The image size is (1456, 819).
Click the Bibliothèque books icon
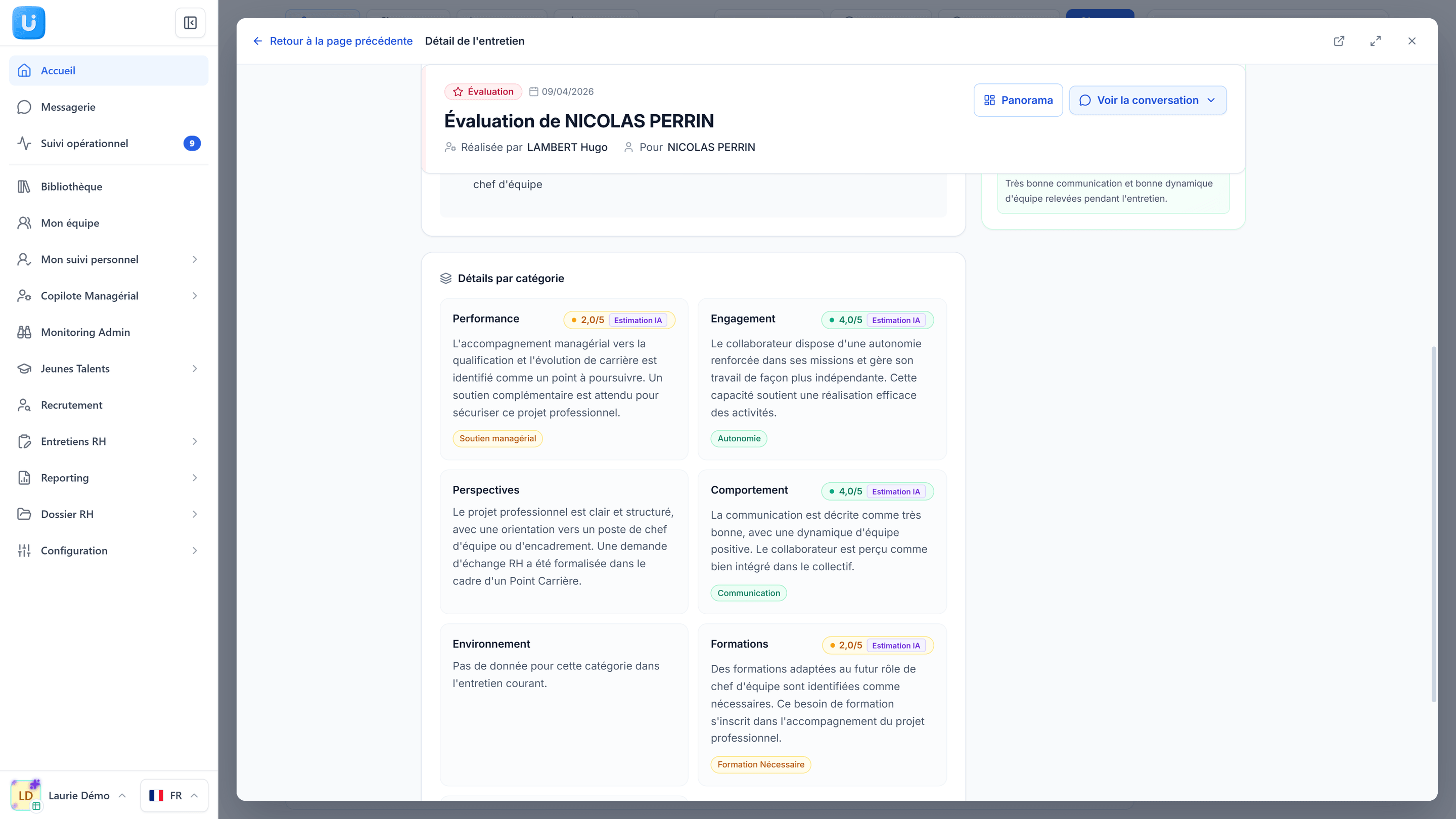(x=24, y=187)
